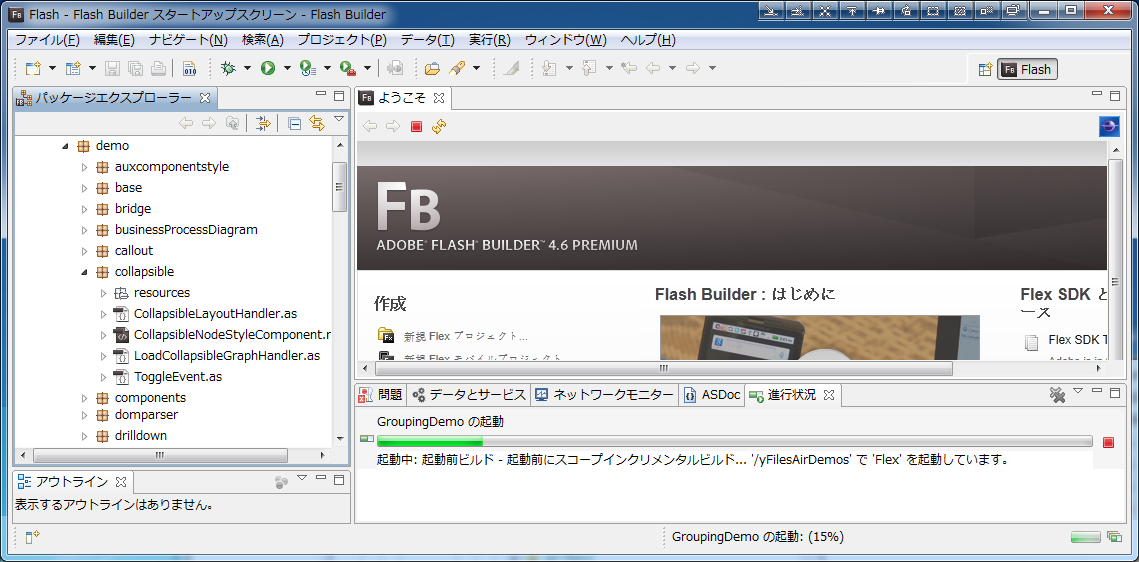This screenshot has height=562, width=1139.
Task: Click the Welcome view's back navigation arrow
Action: point(370,126)
